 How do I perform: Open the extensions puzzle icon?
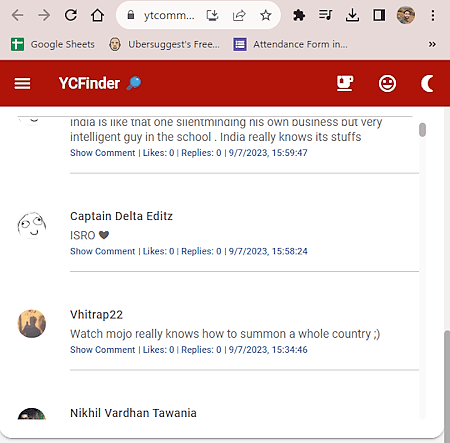299,15
